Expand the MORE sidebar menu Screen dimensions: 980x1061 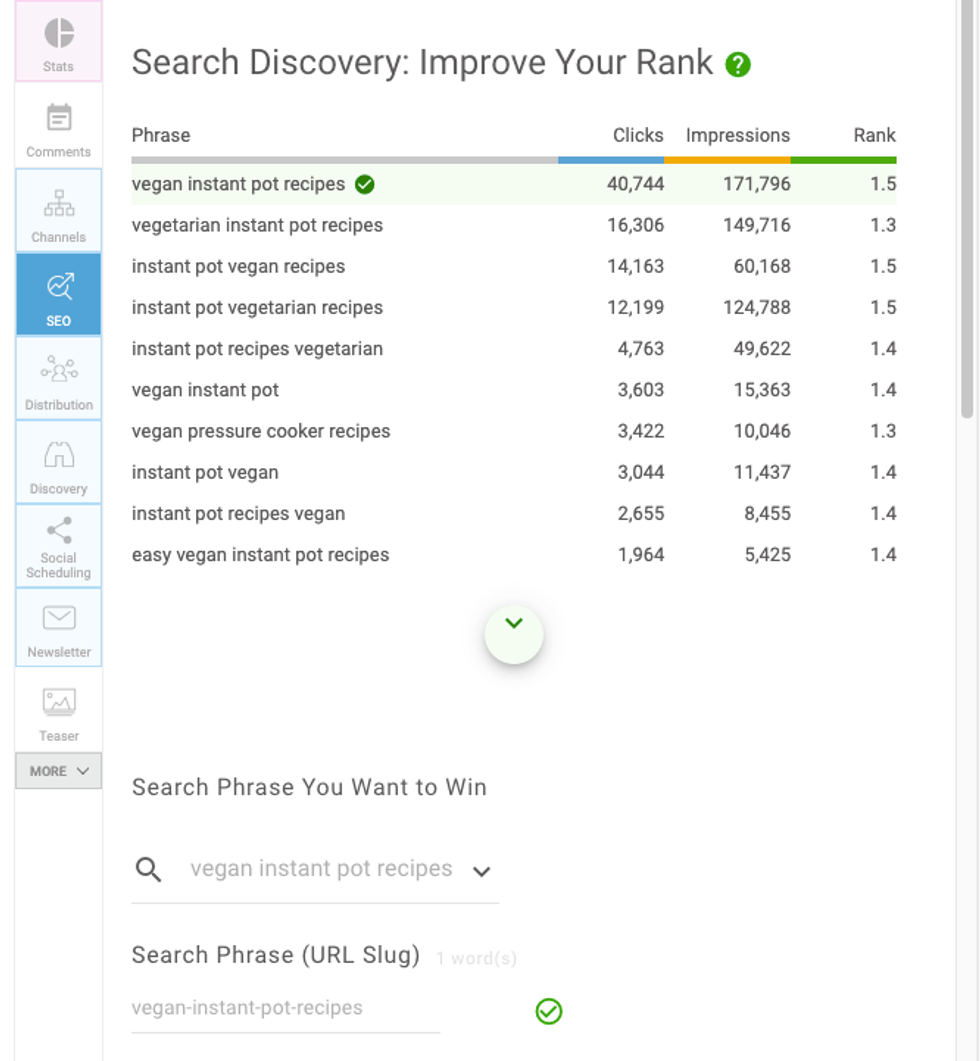click(59, 771)
